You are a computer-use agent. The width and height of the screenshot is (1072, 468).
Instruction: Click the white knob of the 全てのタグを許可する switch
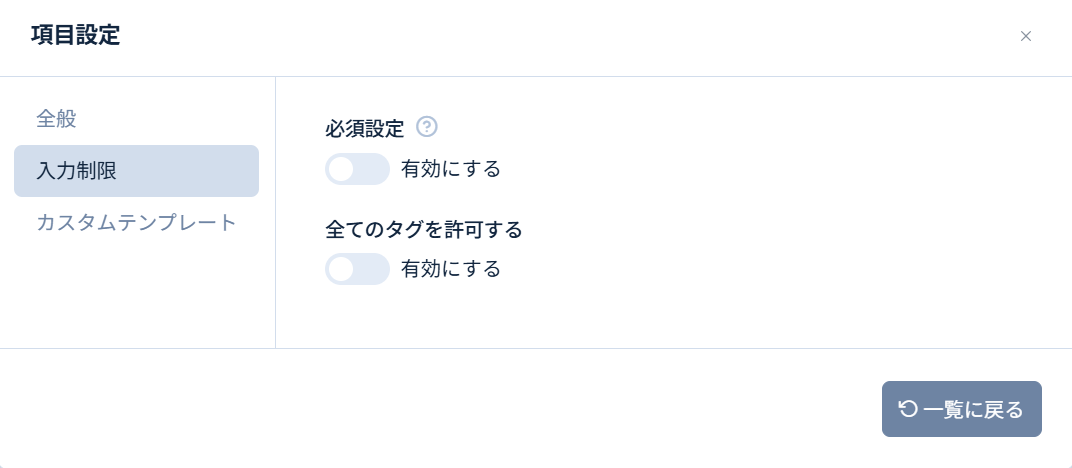click(x=342, y=269)
